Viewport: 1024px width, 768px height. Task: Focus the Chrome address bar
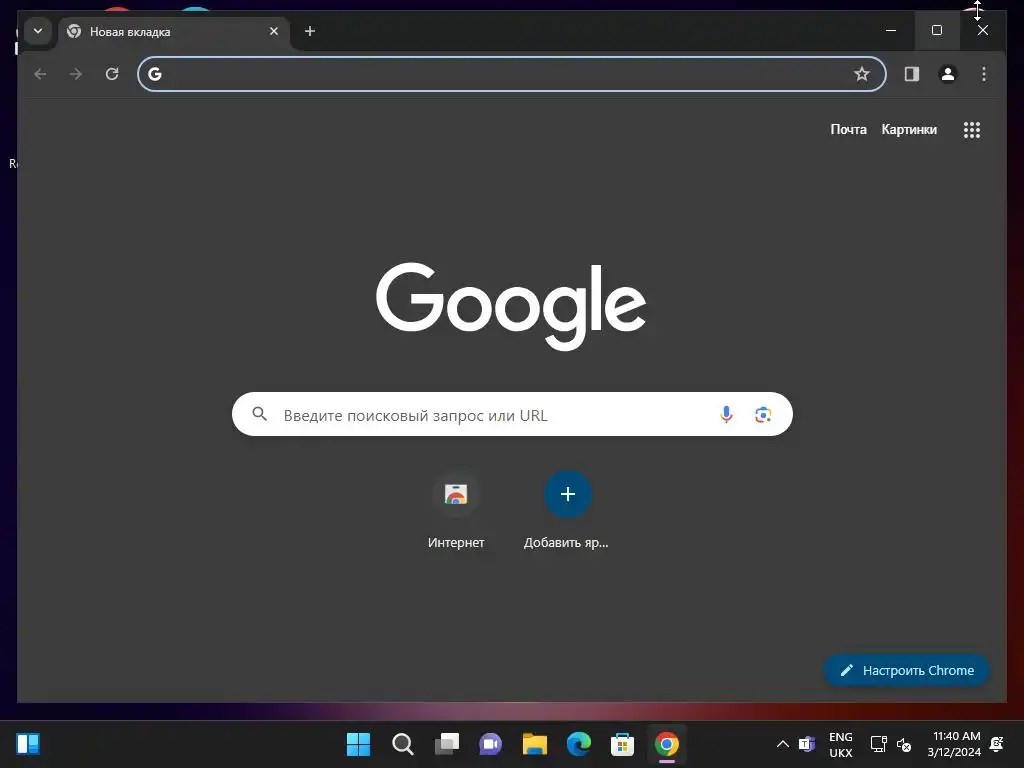[511, 74]
